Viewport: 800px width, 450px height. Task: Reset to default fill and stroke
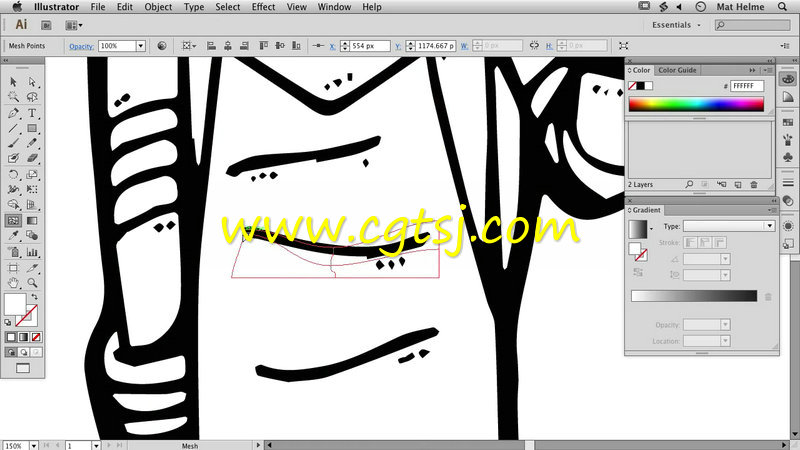(x=8, y=322)
